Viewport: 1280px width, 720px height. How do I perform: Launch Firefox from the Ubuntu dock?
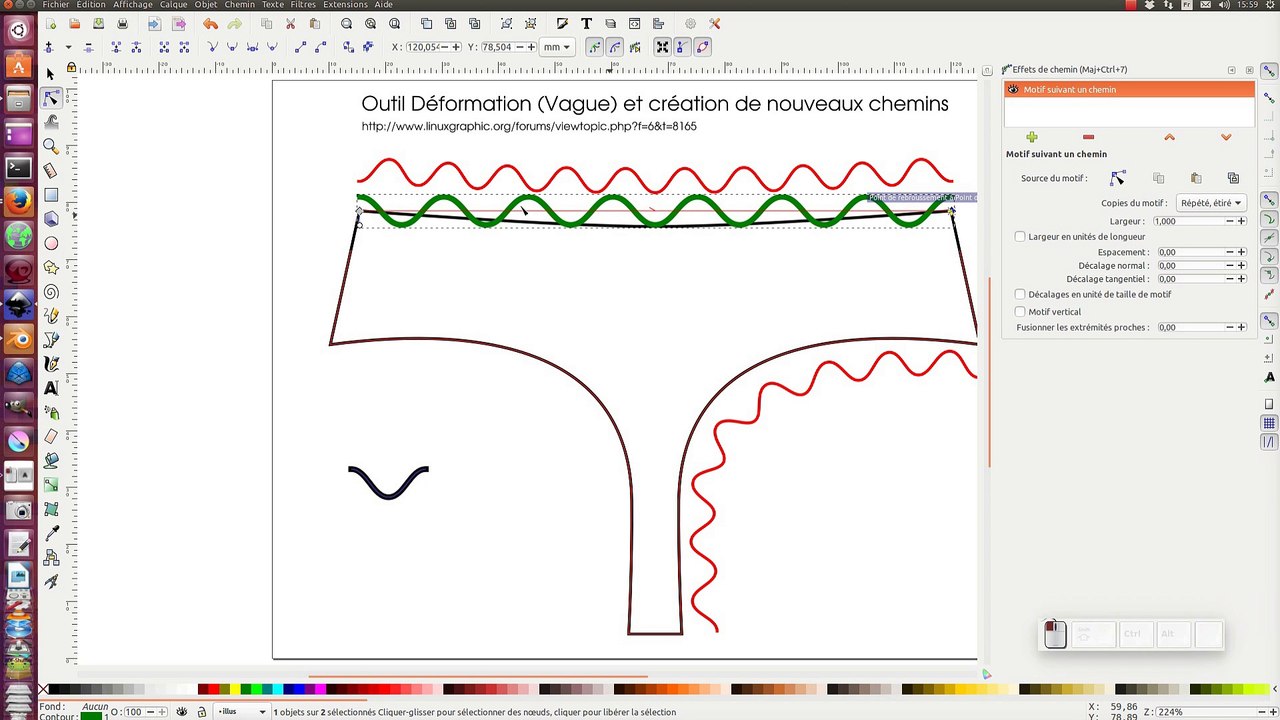[18, 204]
